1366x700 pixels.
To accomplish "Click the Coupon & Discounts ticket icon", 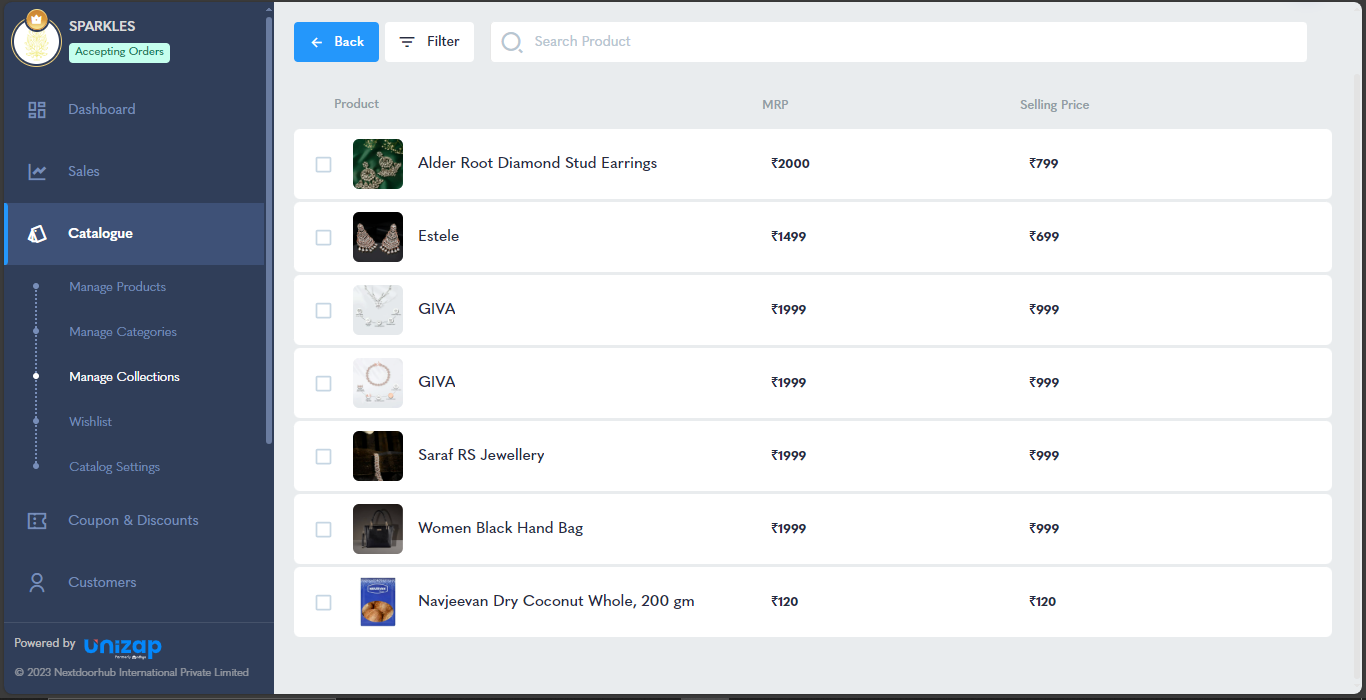I will tap(37, 521).
